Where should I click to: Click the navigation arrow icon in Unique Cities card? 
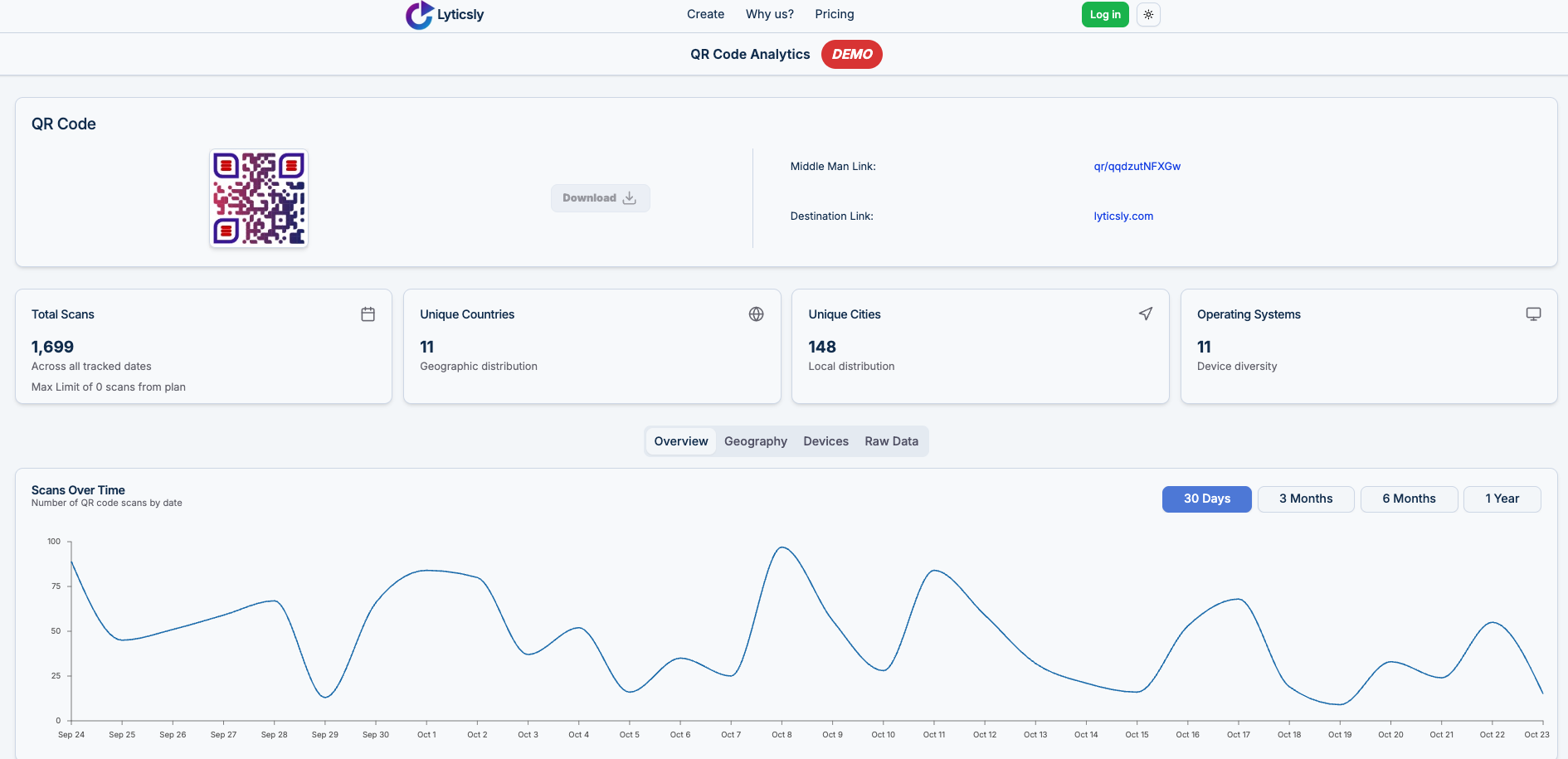[x=1146, y=314]
